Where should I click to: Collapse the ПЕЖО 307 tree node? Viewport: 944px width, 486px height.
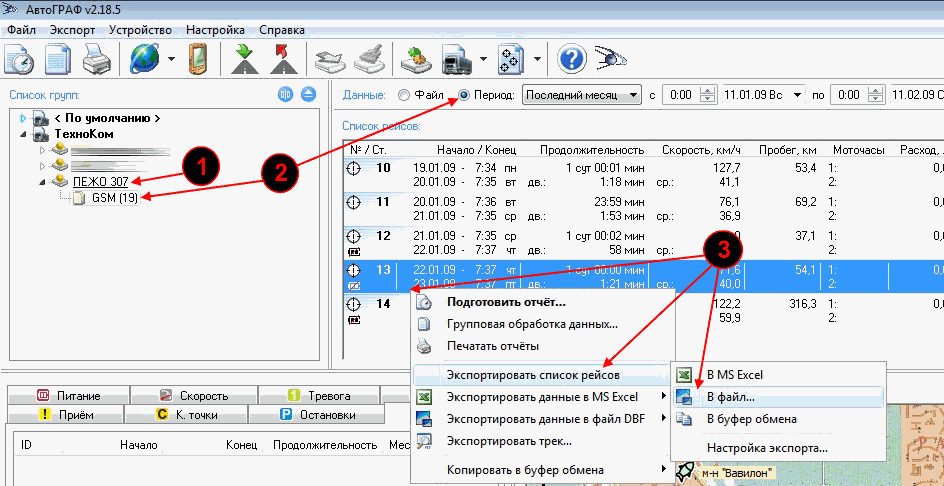coord(43,181)
